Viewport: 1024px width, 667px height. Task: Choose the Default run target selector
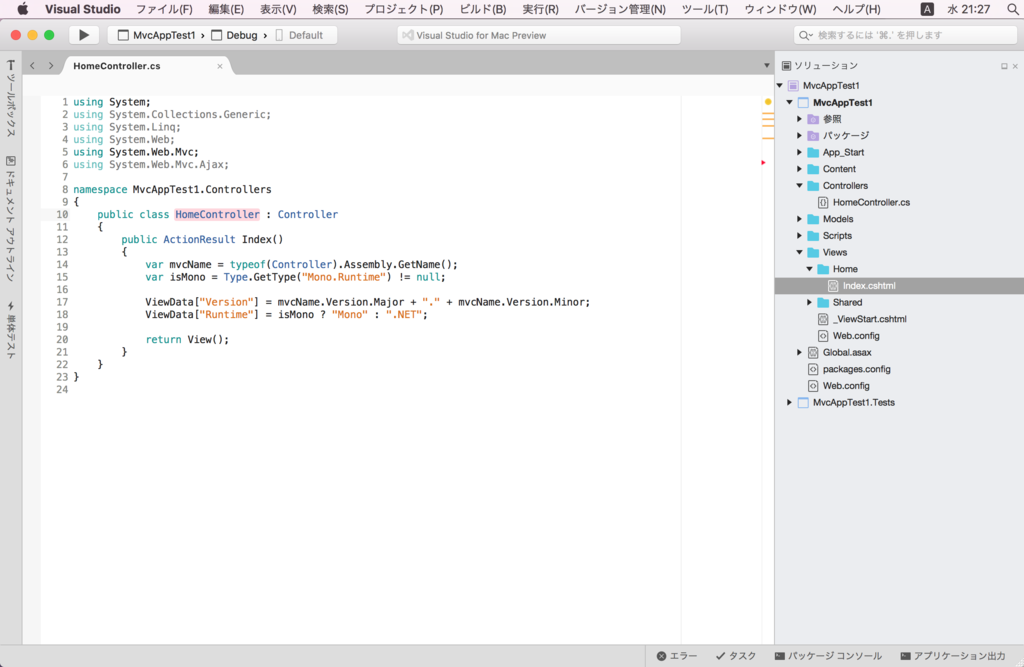(299, 35)
